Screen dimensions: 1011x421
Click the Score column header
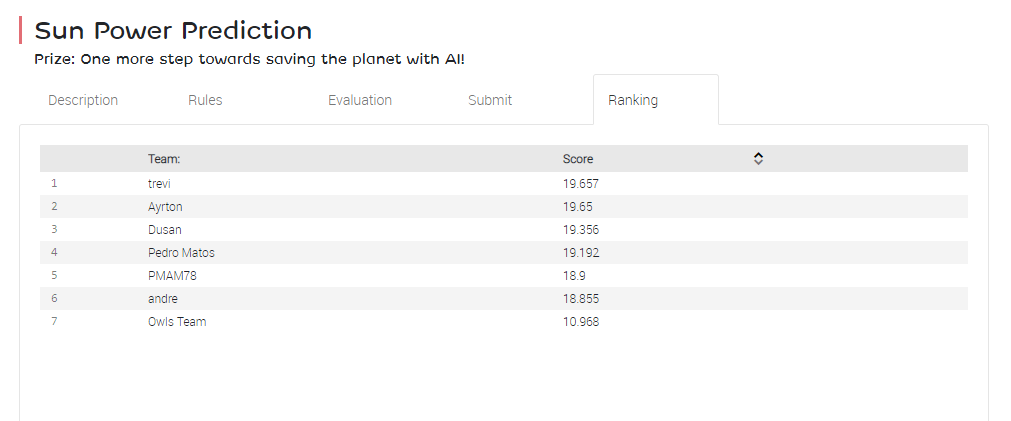[578, 159]
